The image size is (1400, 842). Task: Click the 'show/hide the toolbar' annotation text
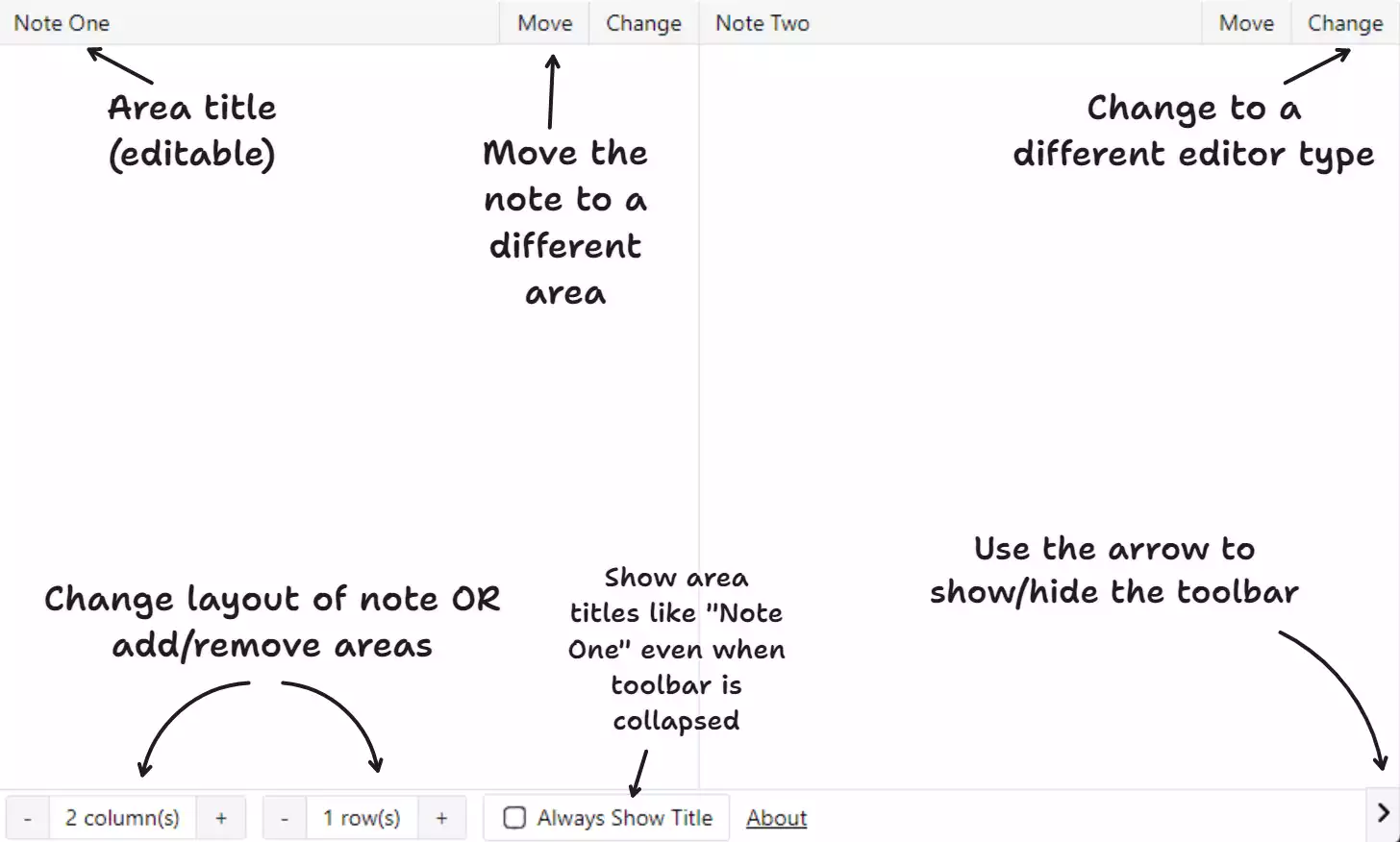(x=1113, y=593)
